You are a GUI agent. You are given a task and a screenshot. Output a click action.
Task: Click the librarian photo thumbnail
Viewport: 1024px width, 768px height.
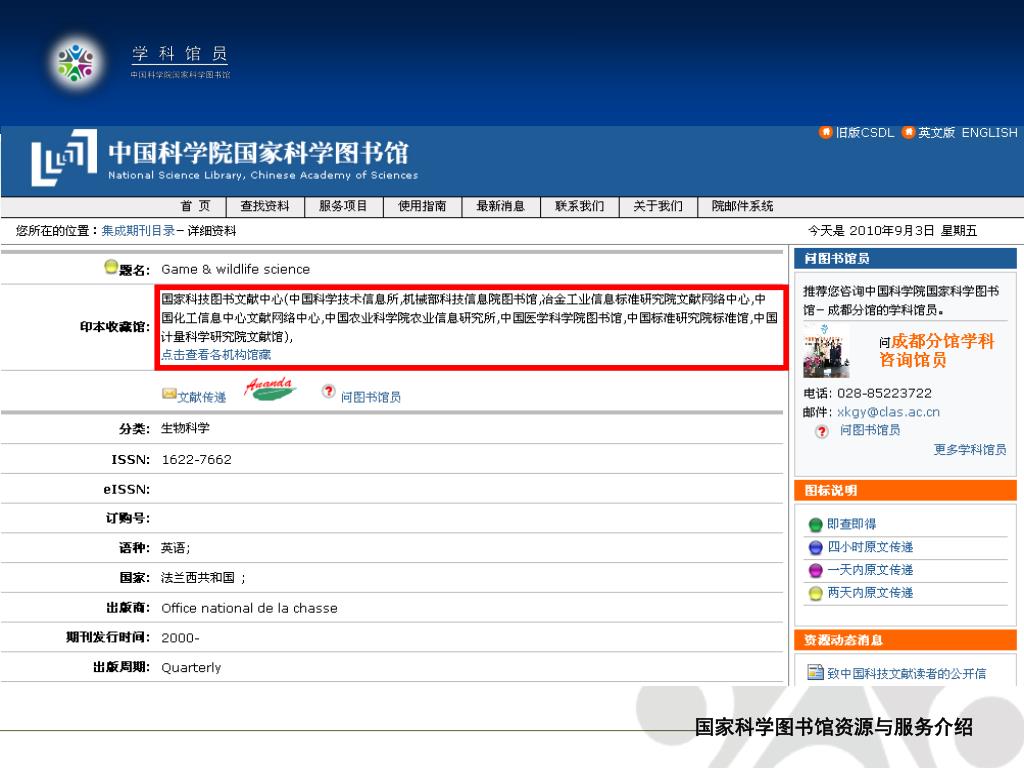(826, 350)
